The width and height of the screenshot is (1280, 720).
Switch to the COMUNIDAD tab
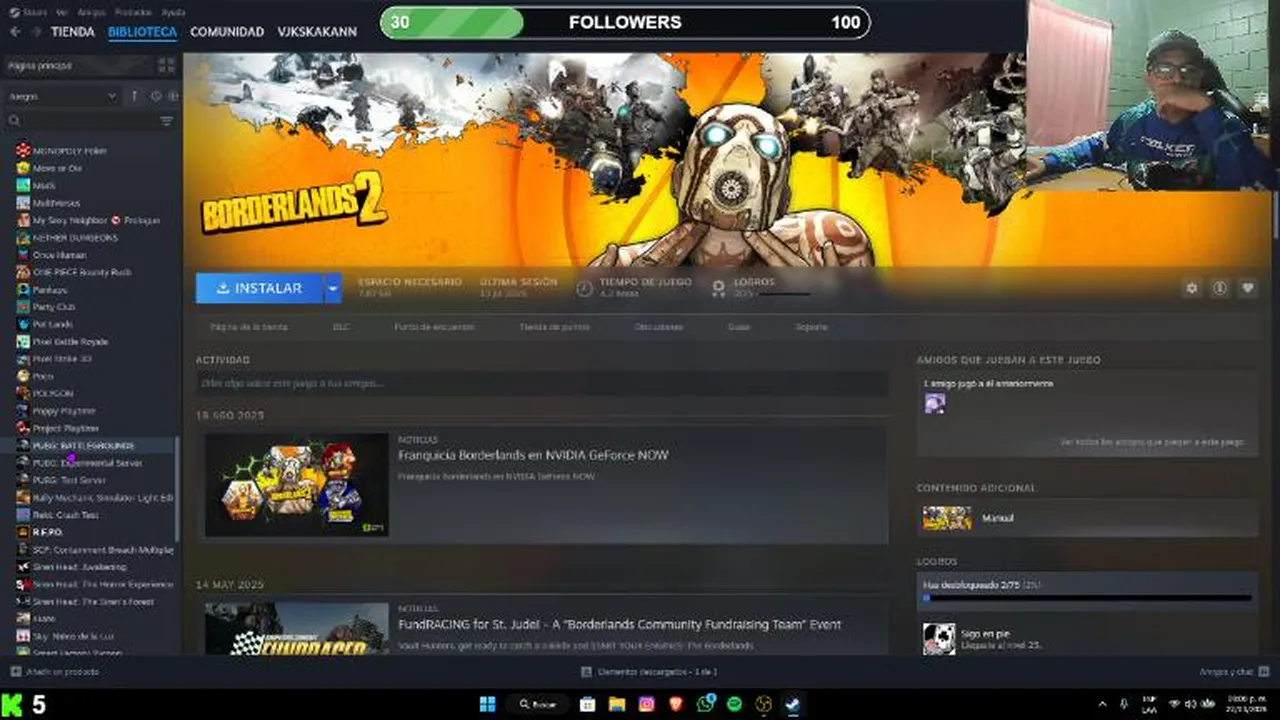pos(227,32)
